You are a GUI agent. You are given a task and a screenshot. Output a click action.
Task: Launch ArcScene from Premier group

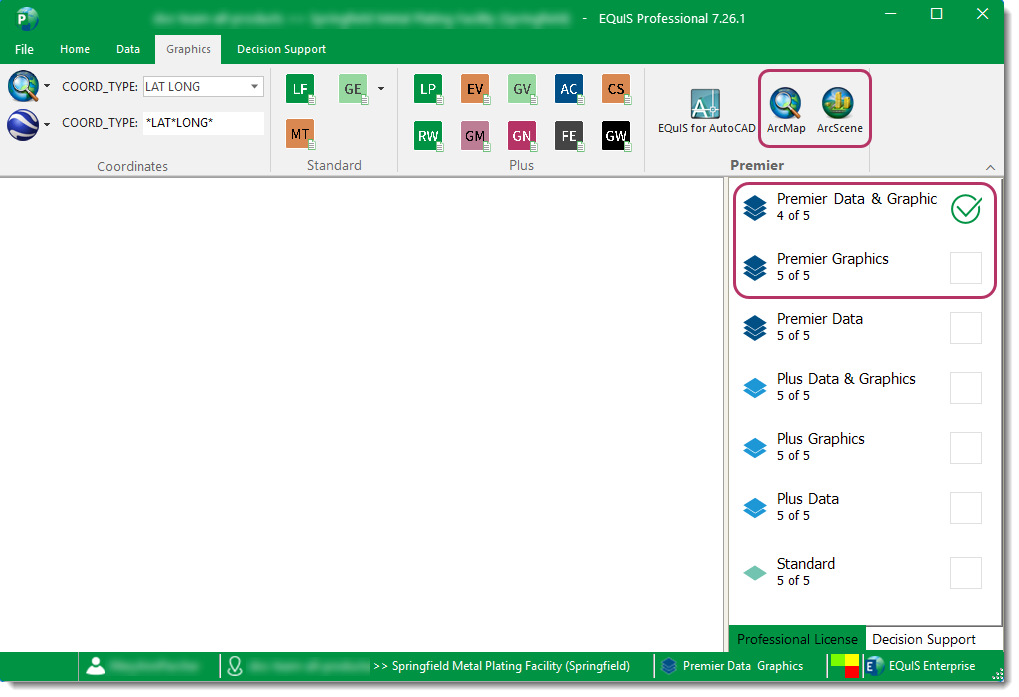click(x=839, y=110)
